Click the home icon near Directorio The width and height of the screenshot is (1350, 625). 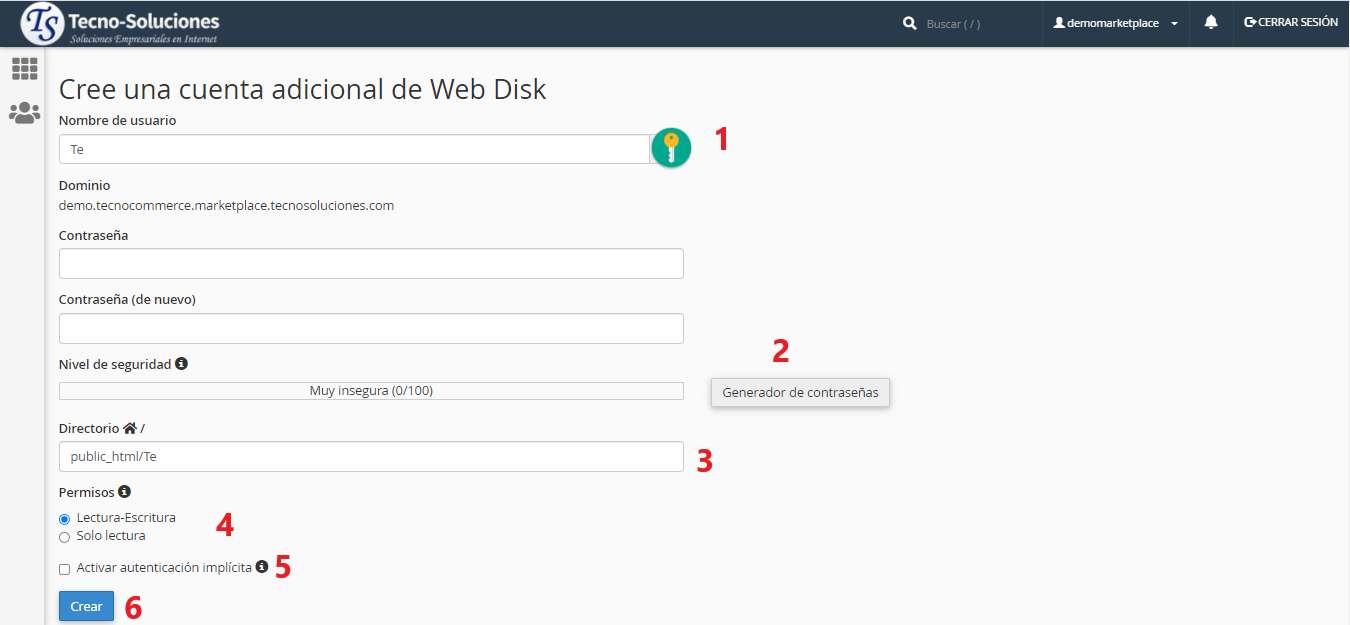(129, 428)
